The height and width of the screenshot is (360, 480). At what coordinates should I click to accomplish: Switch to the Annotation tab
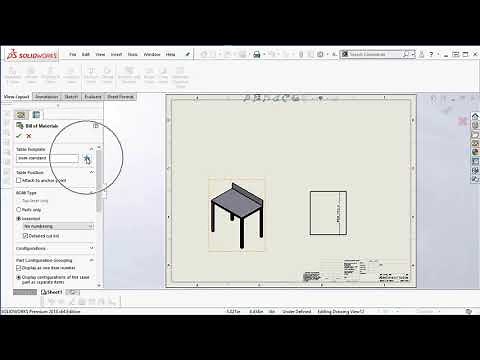pyautogui.click(x=47, y=97)
